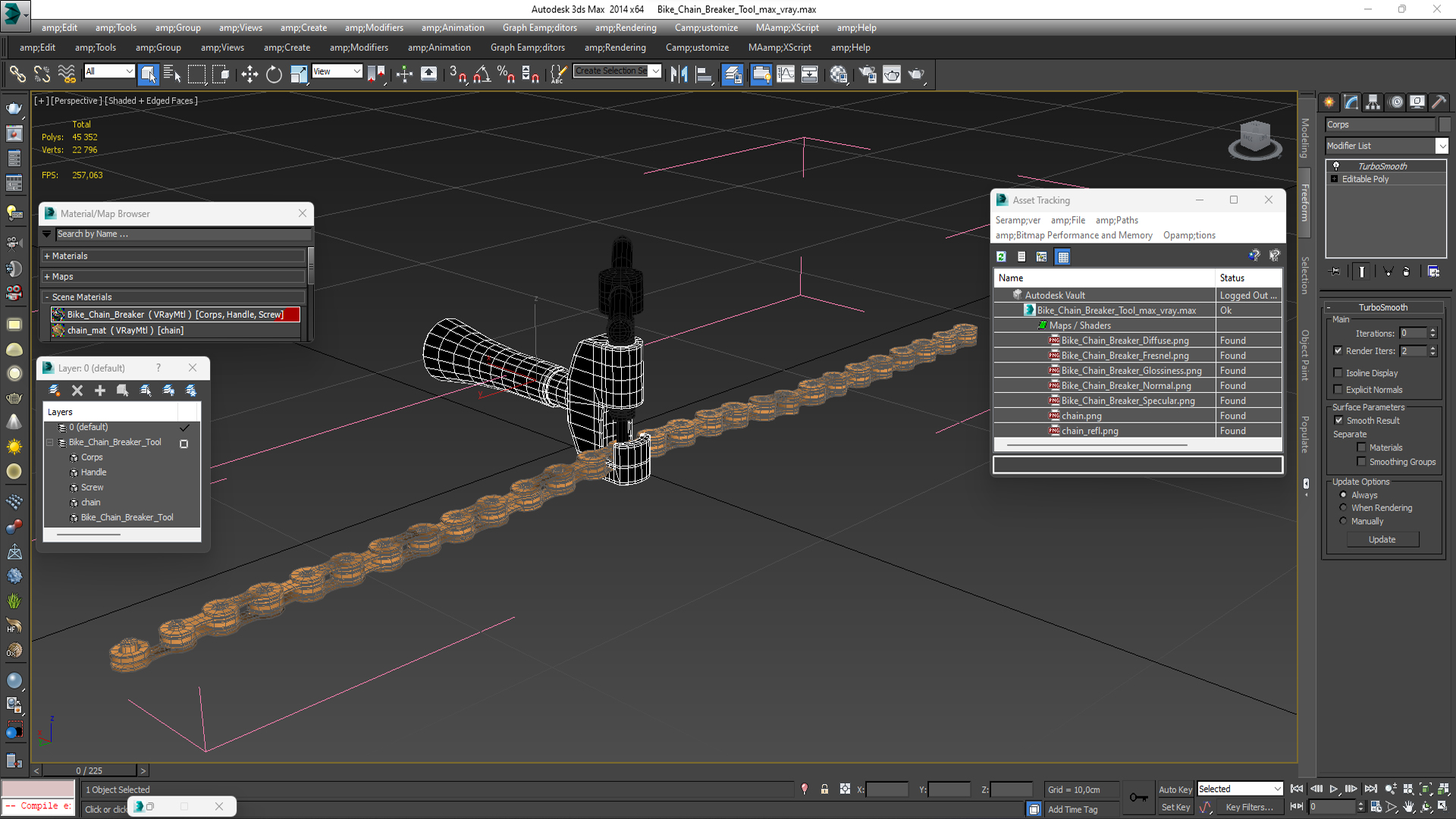1456x819 pixels.
Task: Select the Rotate transform tool
Action: 274,74
